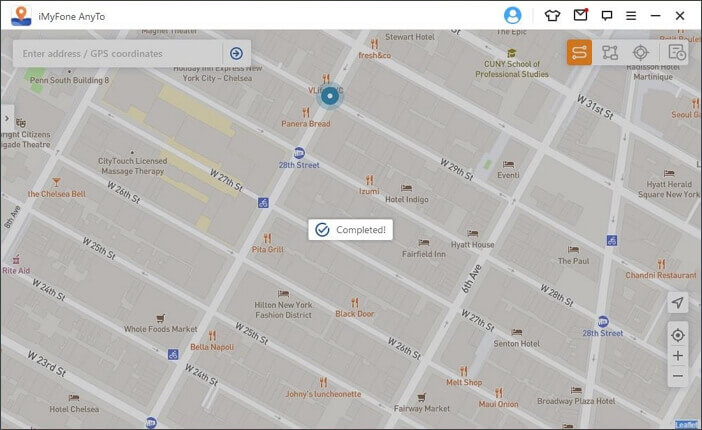Image resolution: width=702 pixels, height=430 pixels.
Task: Click the Hyatt House hotel icon
Action: click(472, 233)
